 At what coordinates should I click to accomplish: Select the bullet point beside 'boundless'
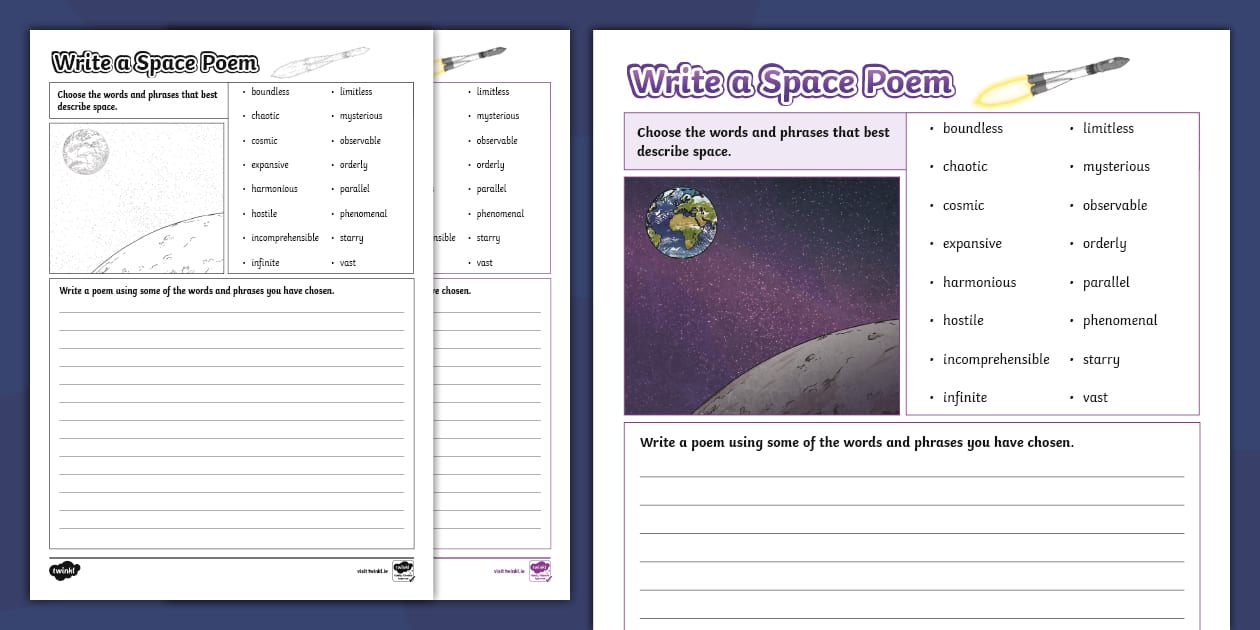[x=931, y=128]
